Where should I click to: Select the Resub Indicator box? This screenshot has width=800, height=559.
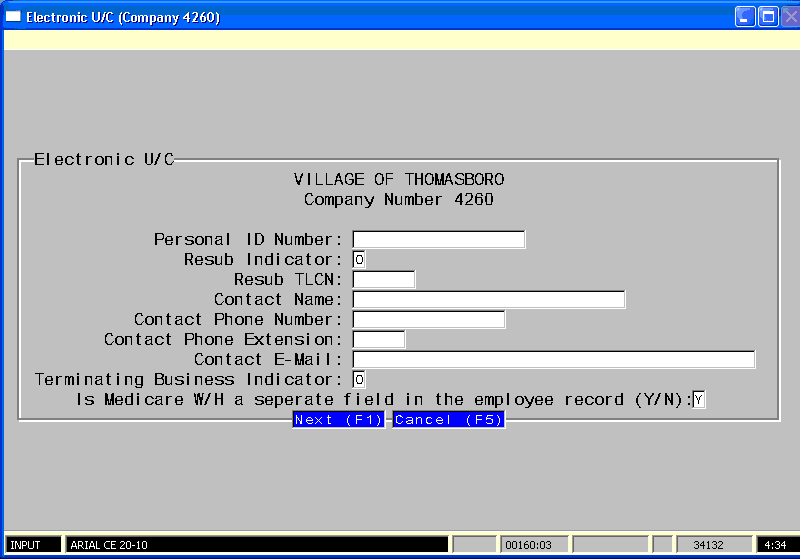click(x=359, y=260)
